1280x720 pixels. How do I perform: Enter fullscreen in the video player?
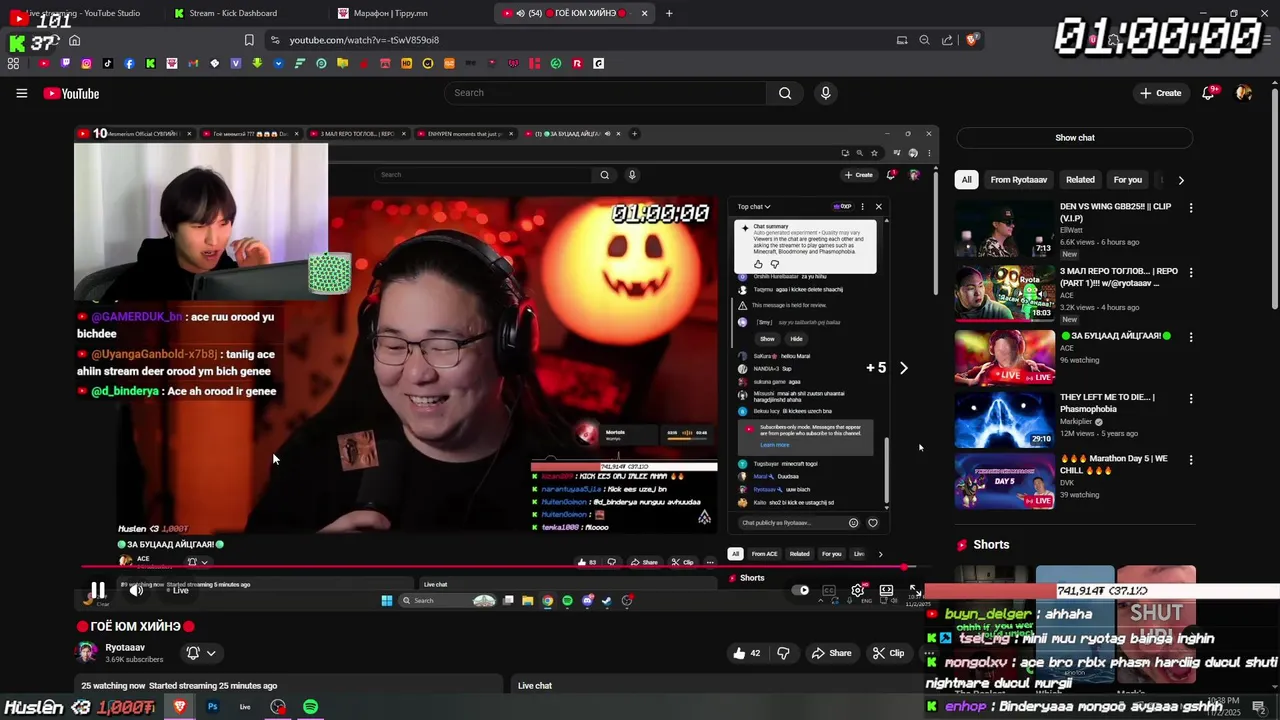point(914,590)
